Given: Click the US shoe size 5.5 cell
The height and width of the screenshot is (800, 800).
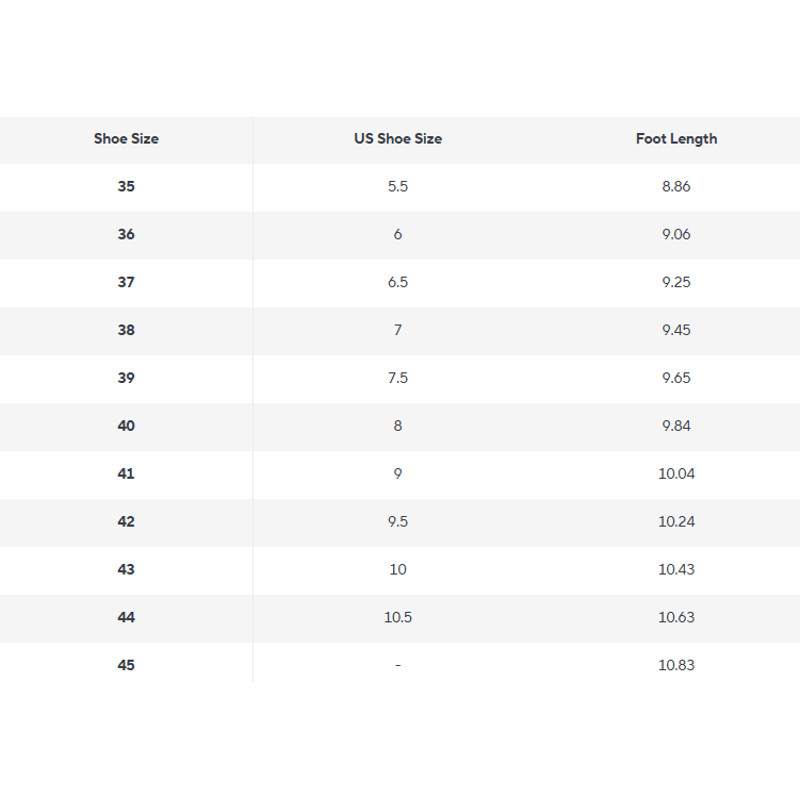Looking at the screenshot, I should [x=398, y=187].
